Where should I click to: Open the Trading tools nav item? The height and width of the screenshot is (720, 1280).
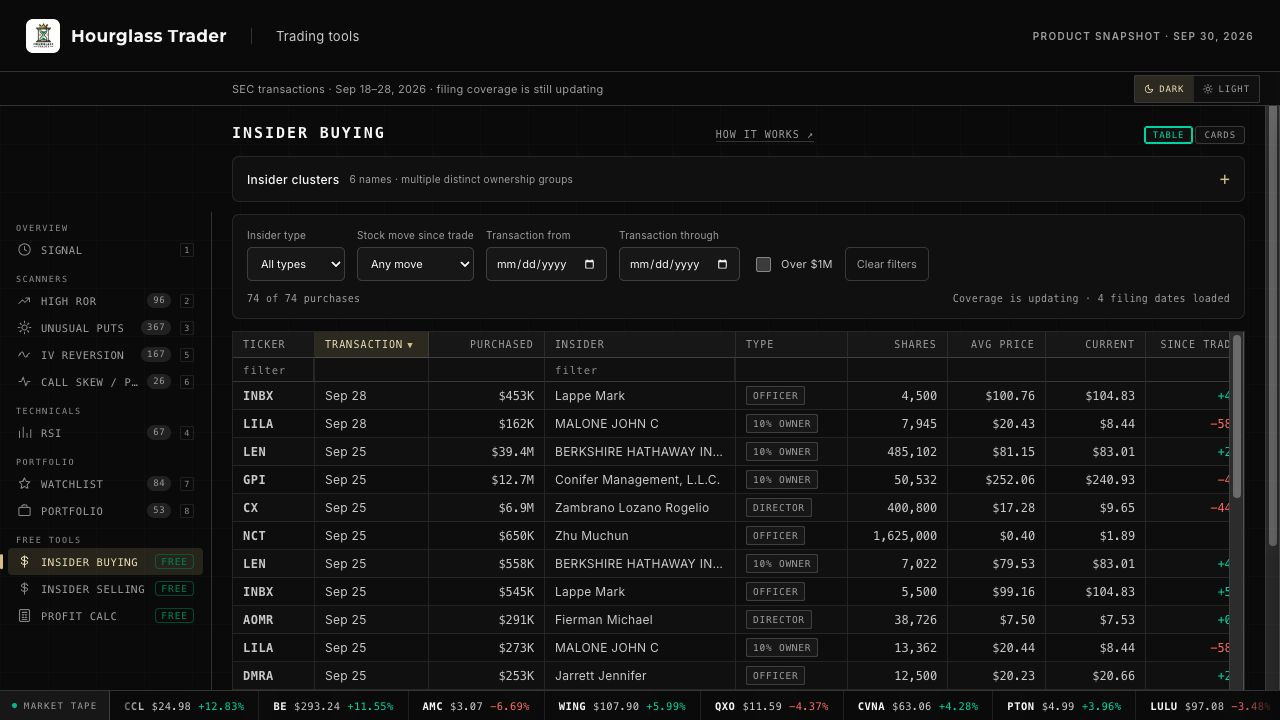point(318,36)
